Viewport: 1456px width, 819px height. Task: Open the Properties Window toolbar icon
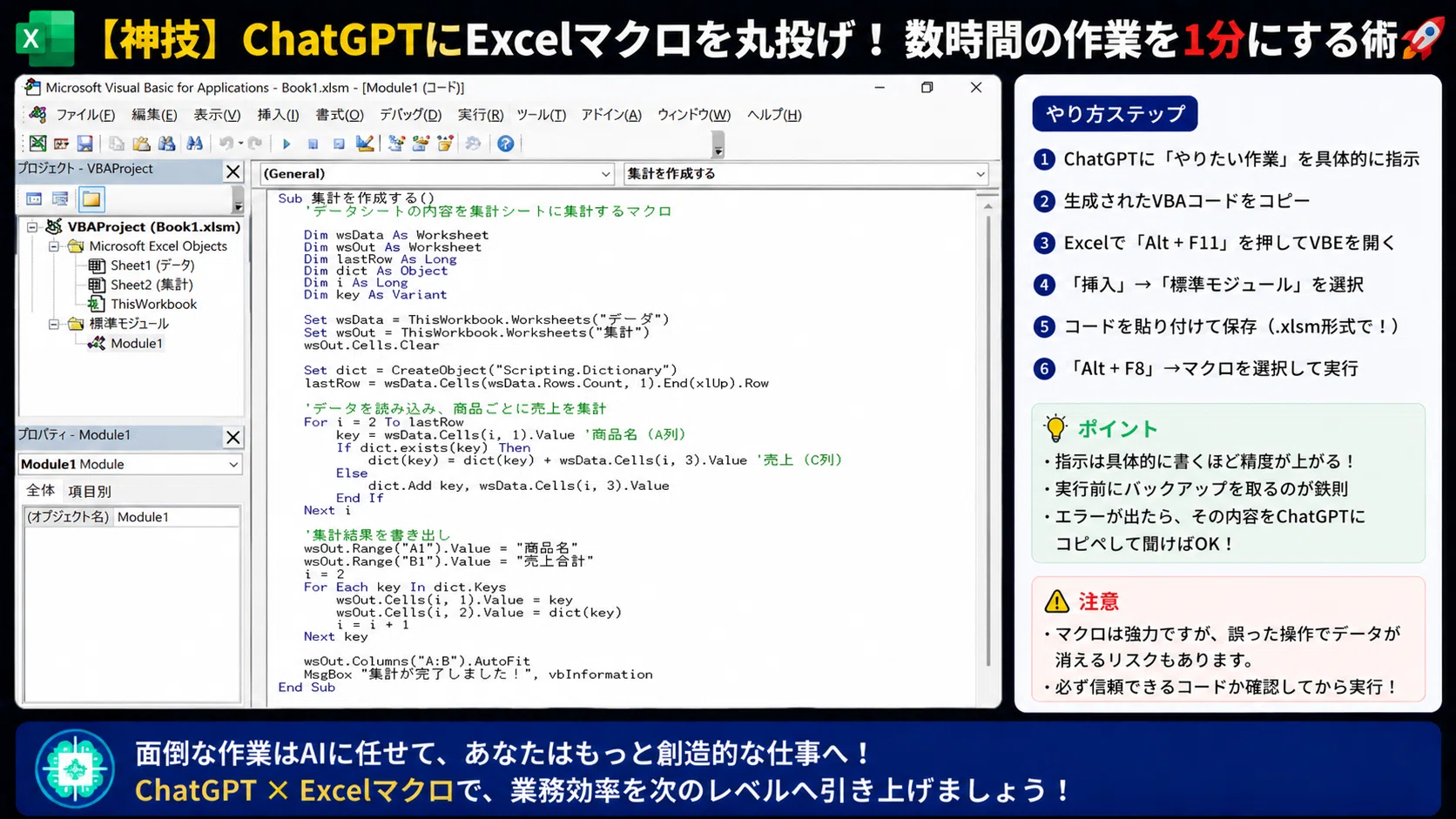421,144
